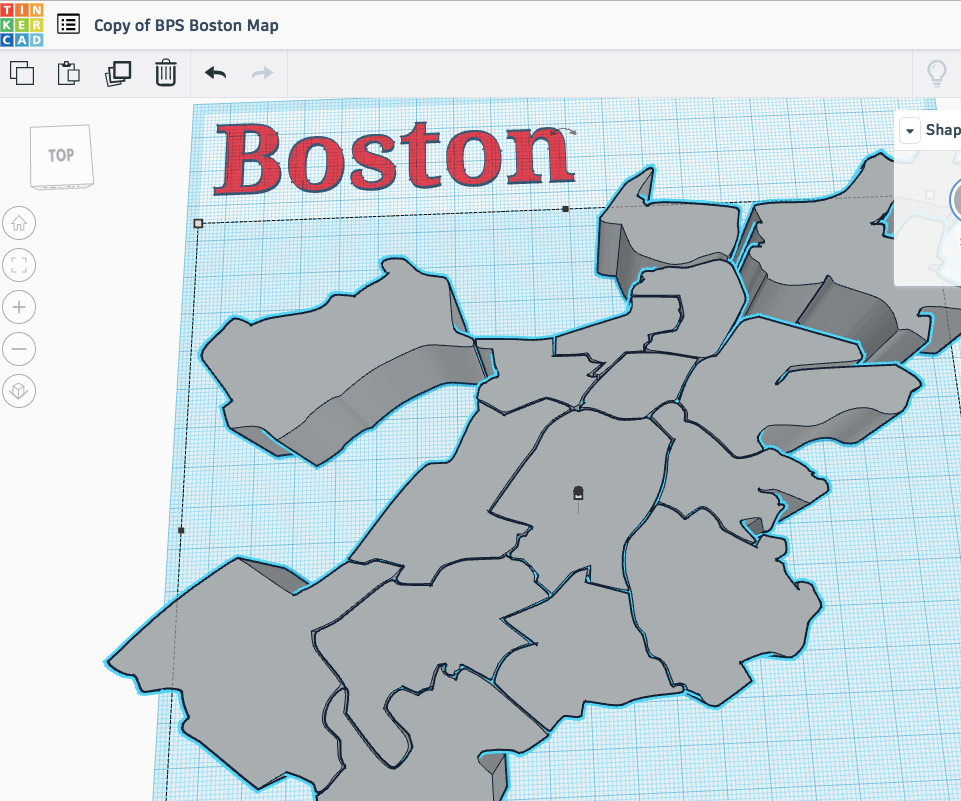Redo the last undone action
Viewport: 961px width, 801px height.
[261, 73]
